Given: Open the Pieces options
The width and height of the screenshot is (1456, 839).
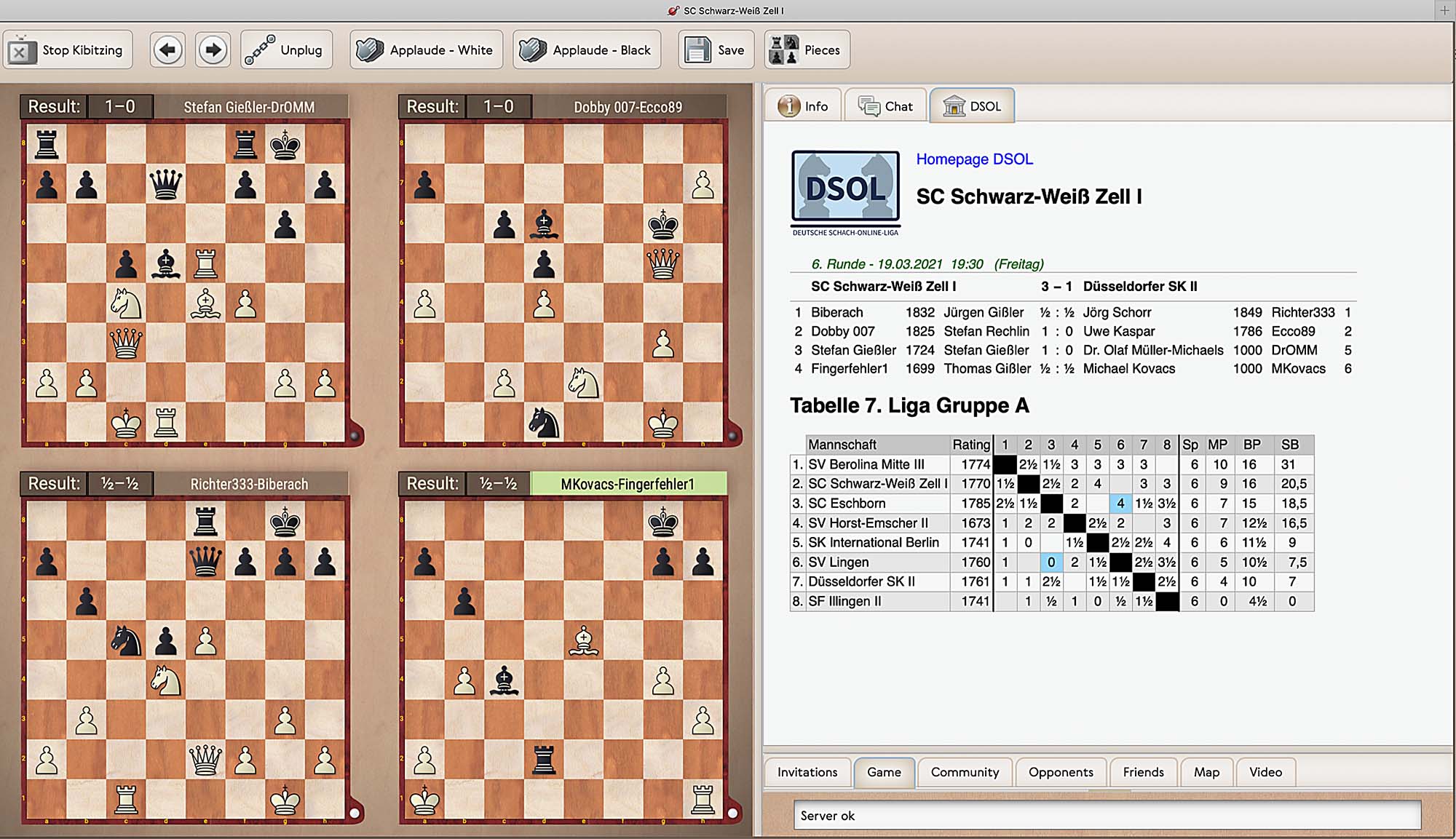Looking at the screenshot, I should pyautogui.click(x=807, y=50).
